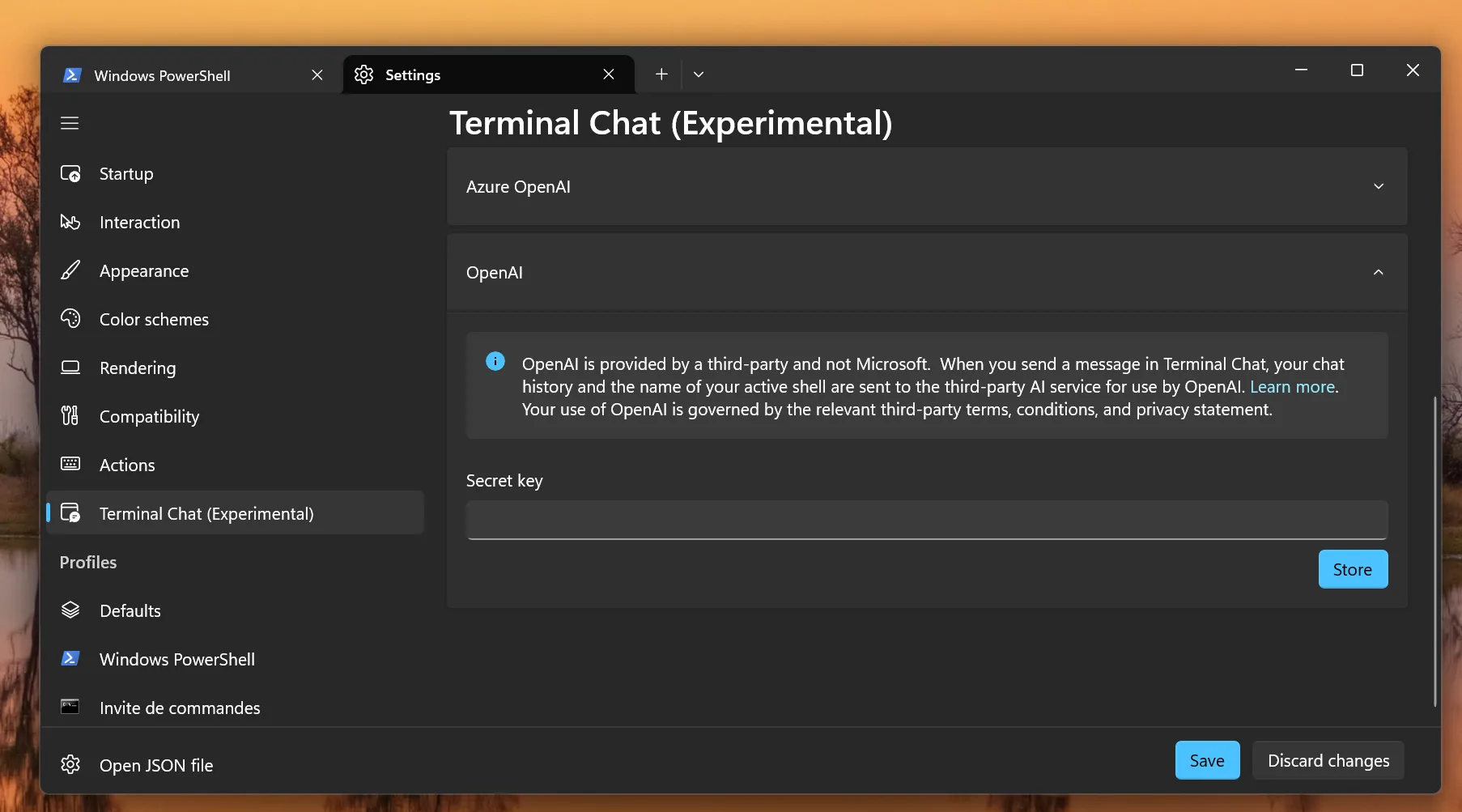Viewport: 1462px width, 812px height.
Task: Click the Interaction cursor icon in sidebar
Action: (x=70, y=222)
